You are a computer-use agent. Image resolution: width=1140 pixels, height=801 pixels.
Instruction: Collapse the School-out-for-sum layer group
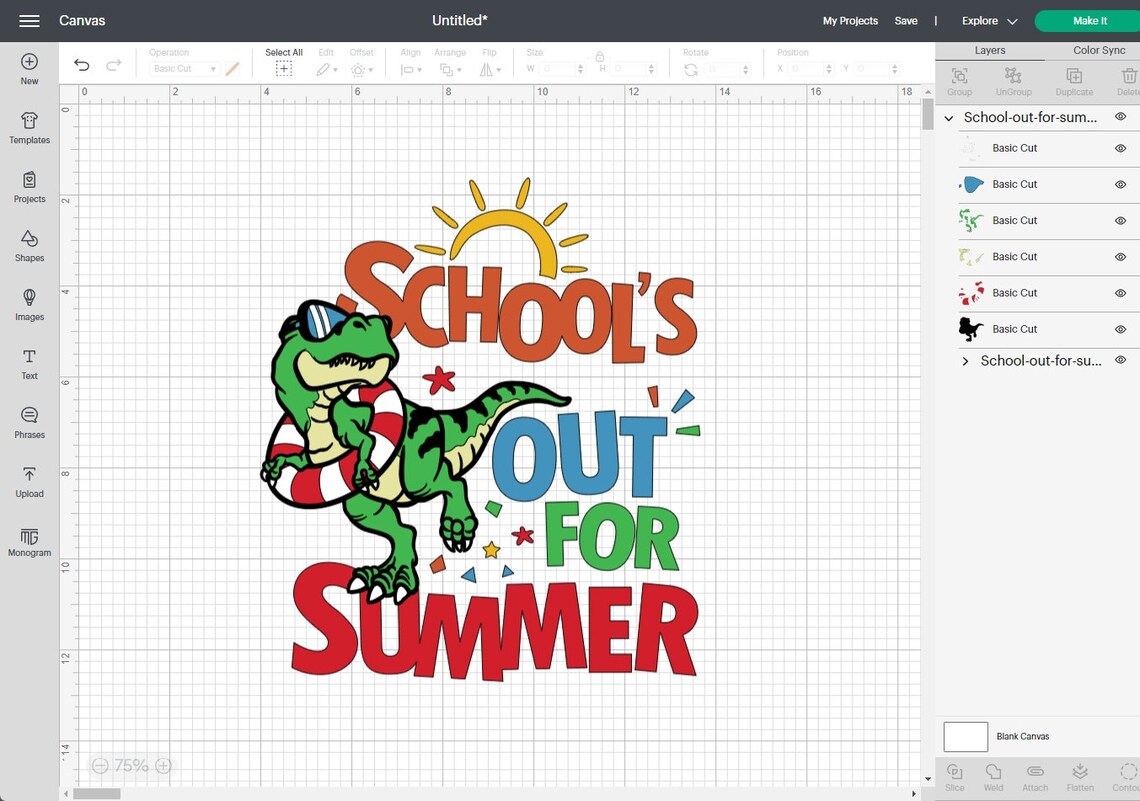(x=948, y=117)
